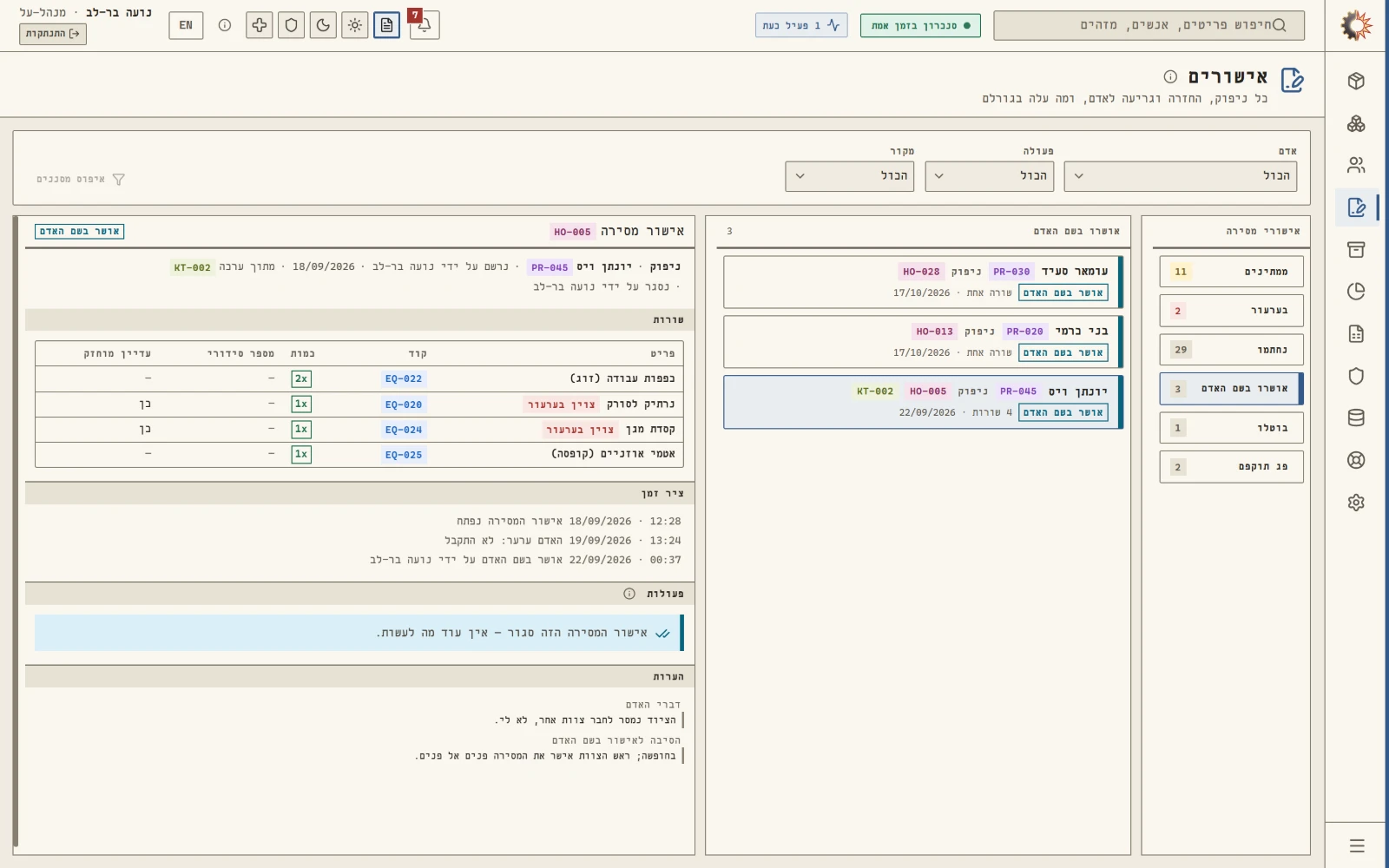Open the אדם filter dropdown
Screen dimensions: 1389x868
(1181, 176)
